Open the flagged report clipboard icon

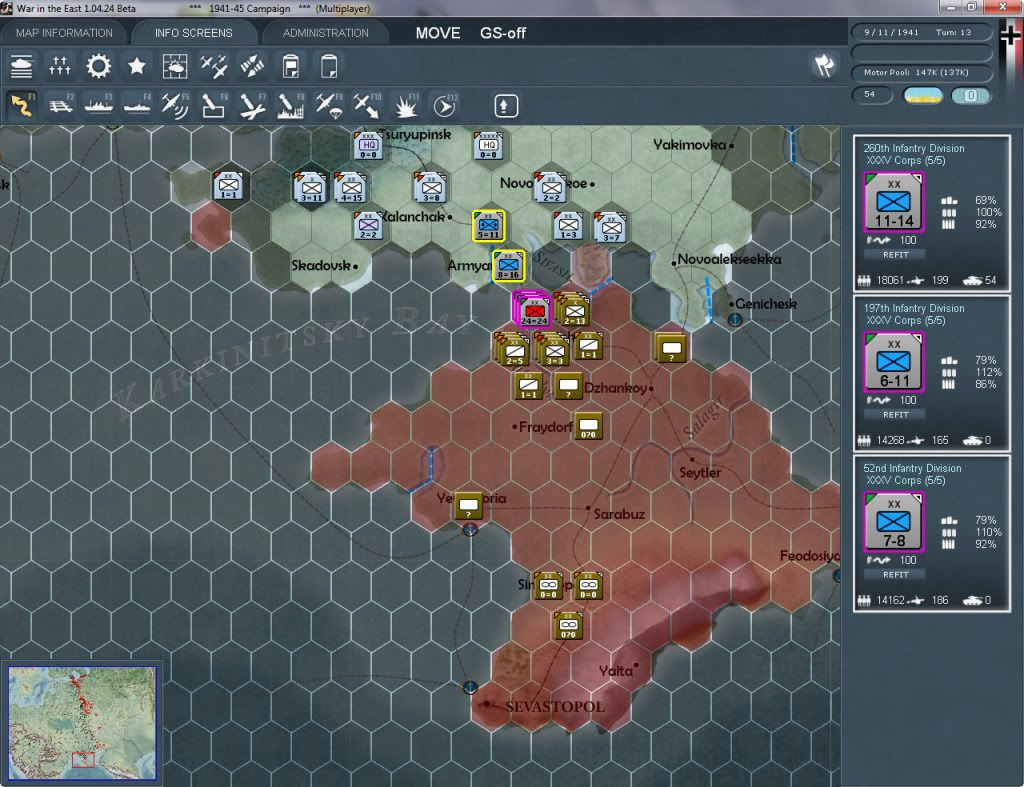pos(291,66)
